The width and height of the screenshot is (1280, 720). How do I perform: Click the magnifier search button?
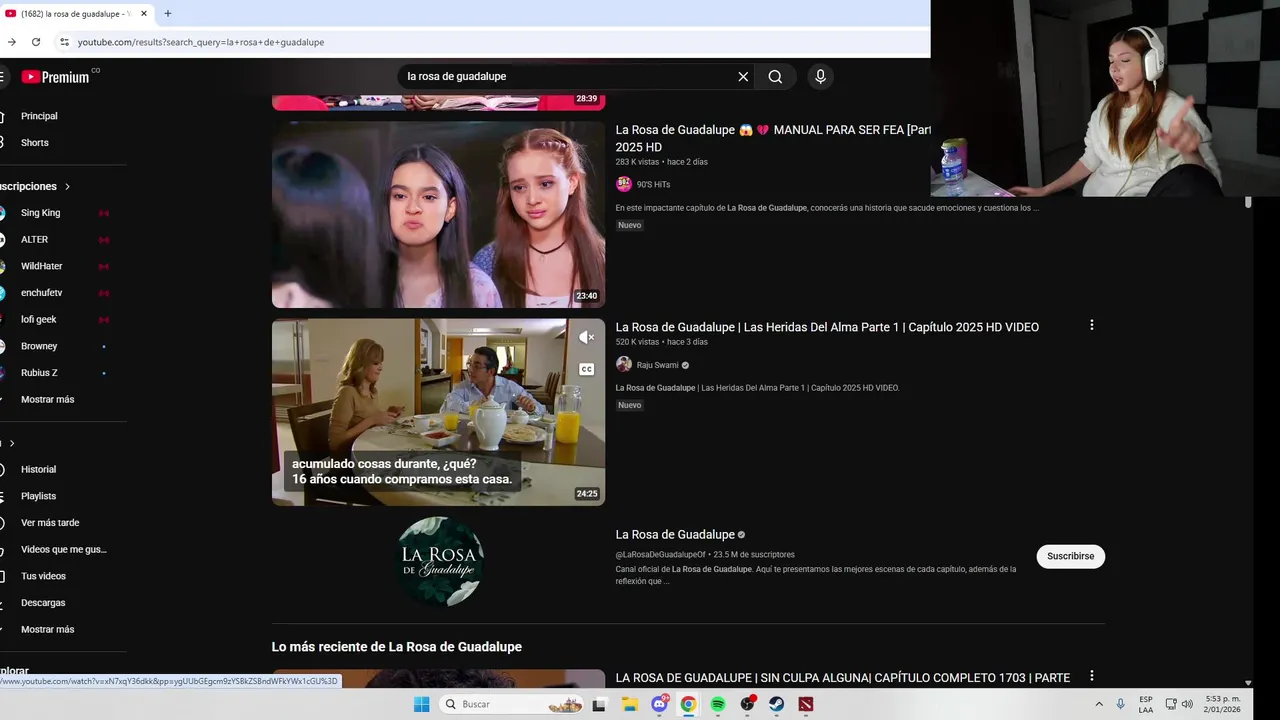click(775, 77)
